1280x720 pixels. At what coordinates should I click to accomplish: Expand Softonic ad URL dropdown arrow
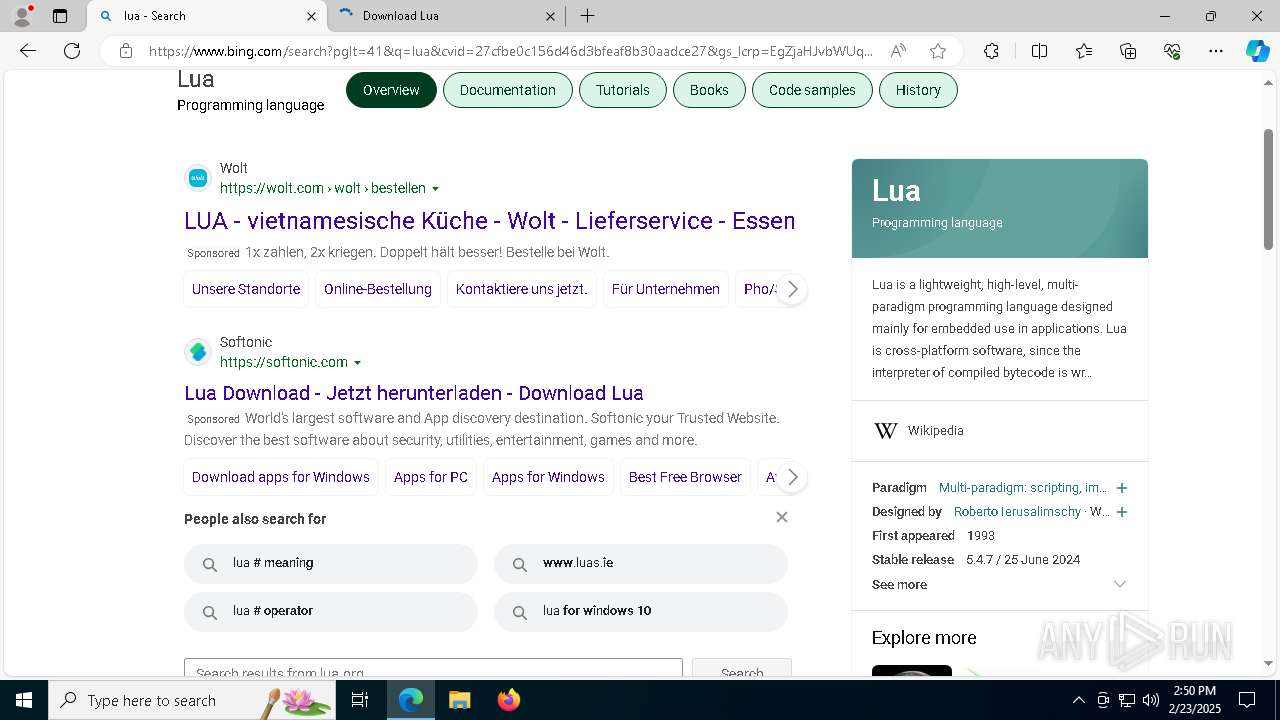click(x=357, y=363)
